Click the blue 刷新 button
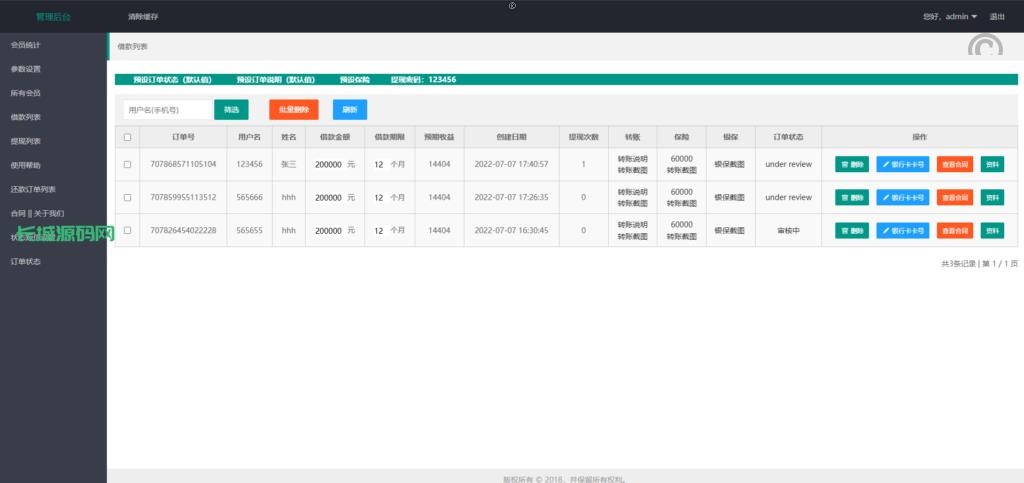The image size is (1024, 483). 349,110
